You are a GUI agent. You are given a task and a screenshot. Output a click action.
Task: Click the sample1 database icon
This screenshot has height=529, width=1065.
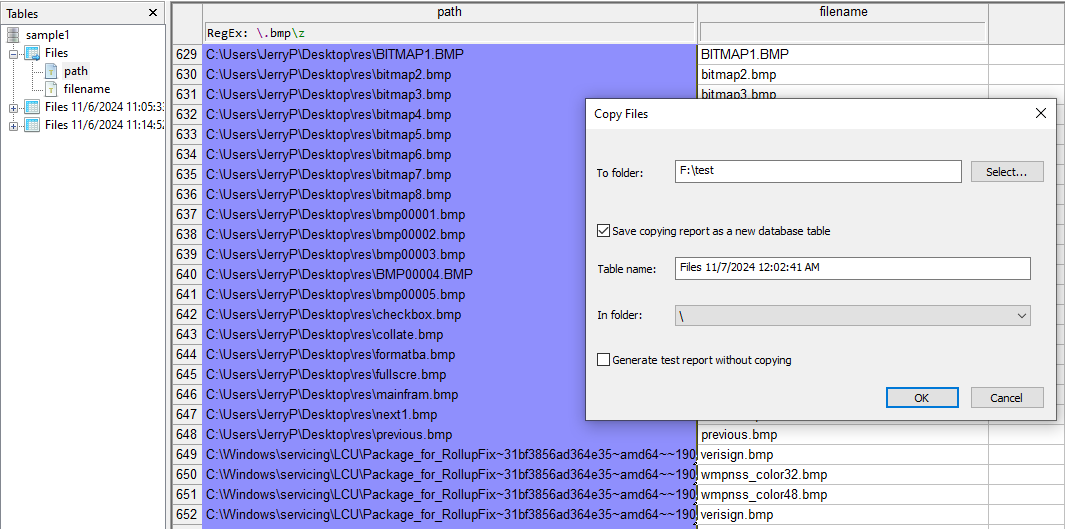[x=13, y=35]
